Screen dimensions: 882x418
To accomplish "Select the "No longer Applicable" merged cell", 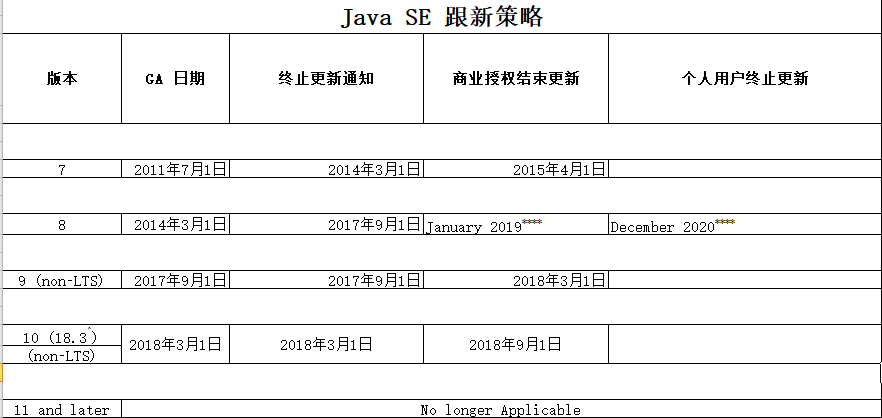I will pos(500,410).
